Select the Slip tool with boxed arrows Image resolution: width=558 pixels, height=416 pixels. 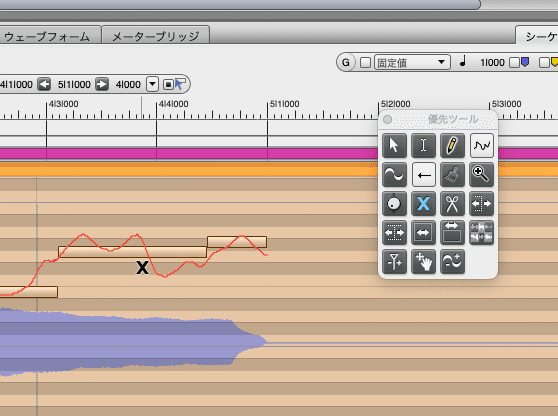click(423, 233)
